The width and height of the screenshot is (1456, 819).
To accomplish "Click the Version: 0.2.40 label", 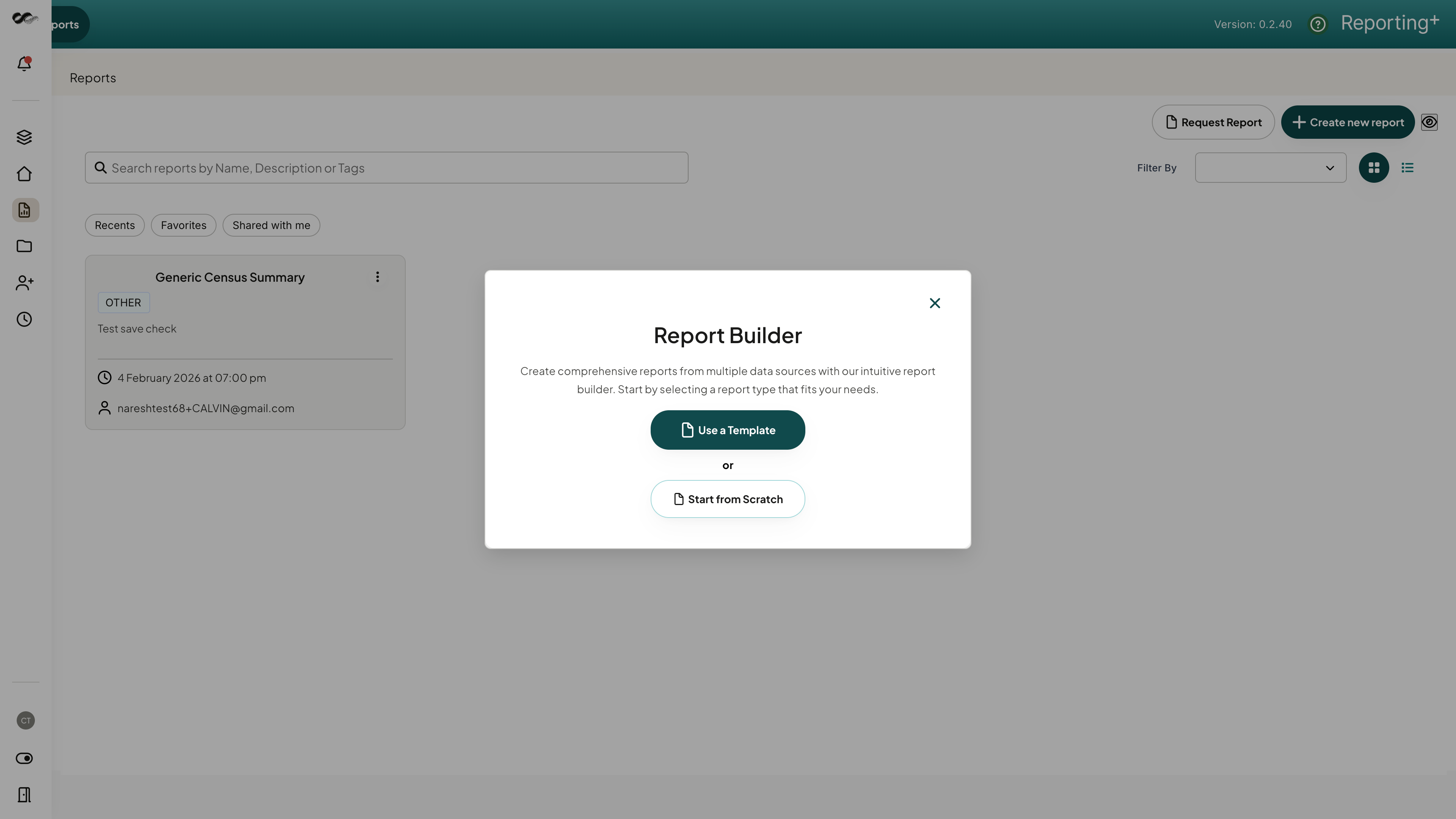I will coord(1253,24).
